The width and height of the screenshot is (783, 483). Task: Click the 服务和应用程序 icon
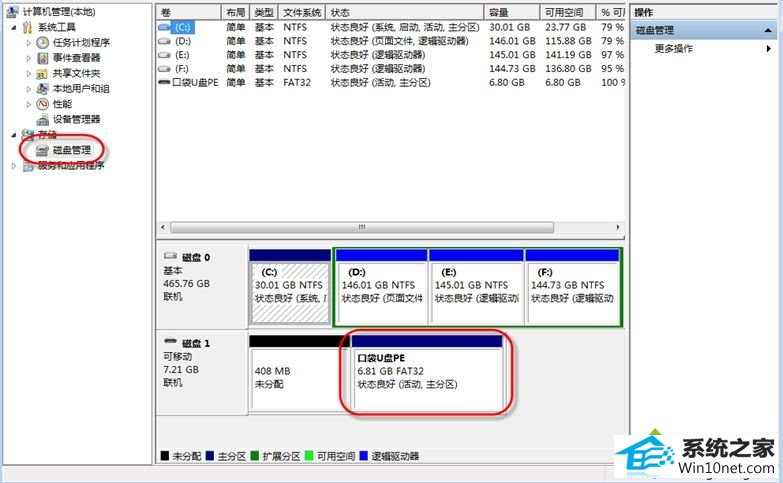[x=28, y=165]
